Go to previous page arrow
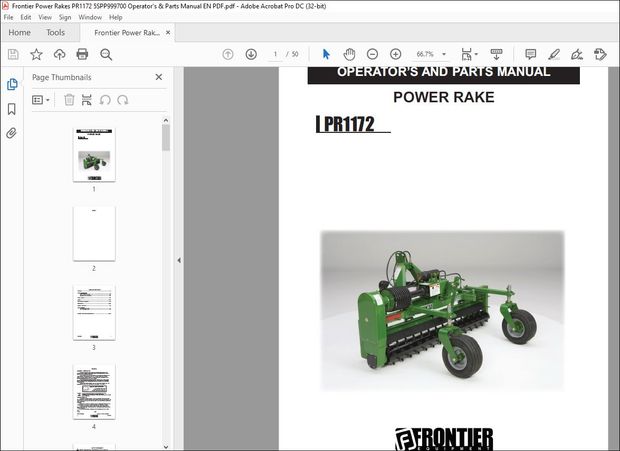This screenshot has width=620, height=451. tap(228, 54)
